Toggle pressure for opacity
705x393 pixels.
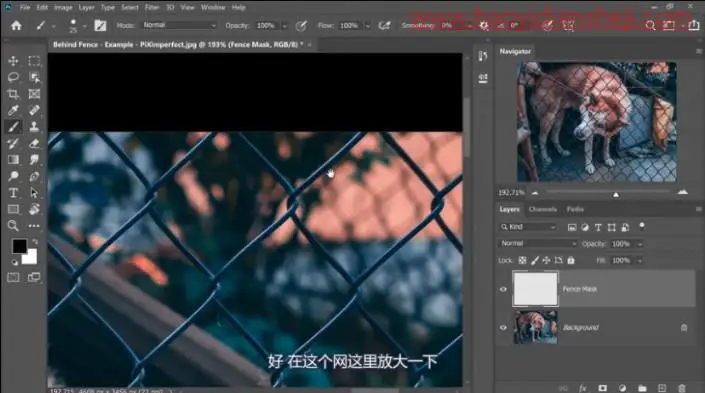click(x=301, y=26)
